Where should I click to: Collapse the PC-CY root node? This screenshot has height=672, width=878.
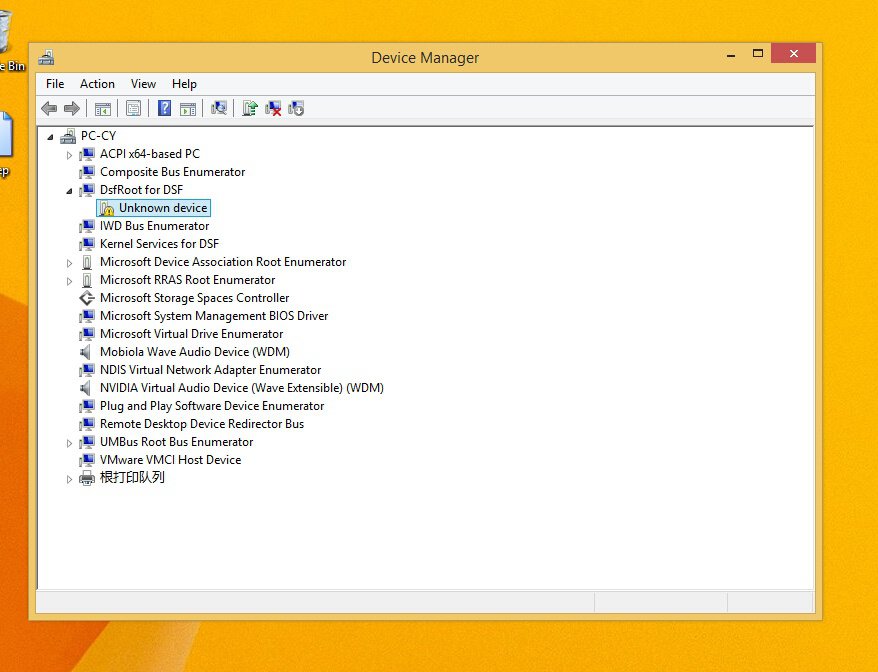click(x=51, y=136)
